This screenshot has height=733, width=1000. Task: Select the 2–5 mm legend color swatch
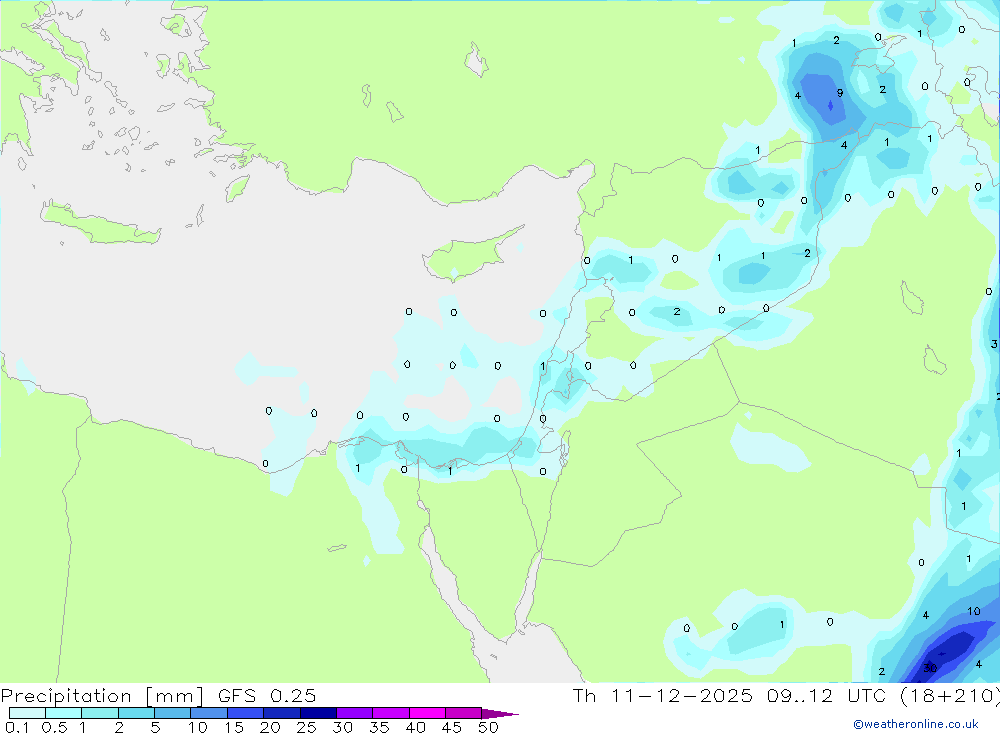(136, 713)
